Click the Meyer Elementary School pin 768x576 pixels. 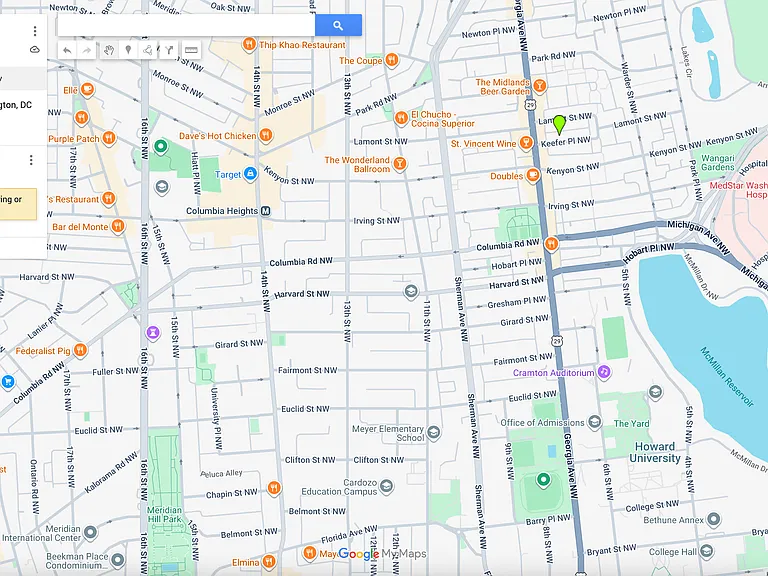(x=433, y=432)
